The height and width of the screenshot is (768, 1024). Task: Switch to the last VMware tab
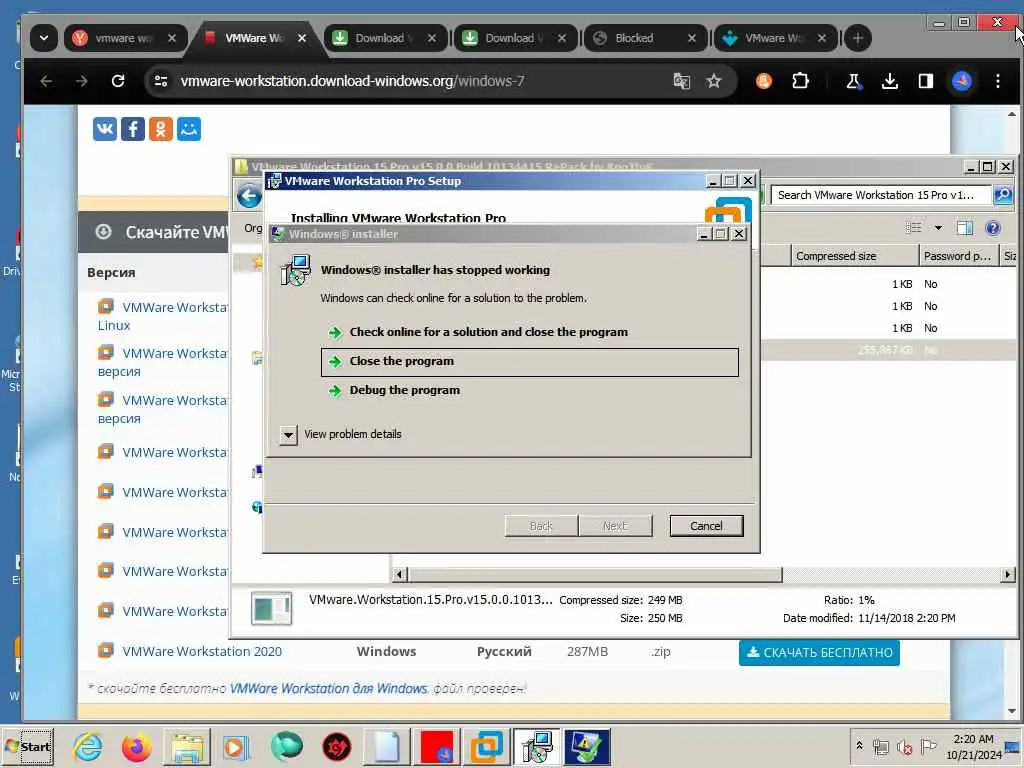tap(775, 38)
